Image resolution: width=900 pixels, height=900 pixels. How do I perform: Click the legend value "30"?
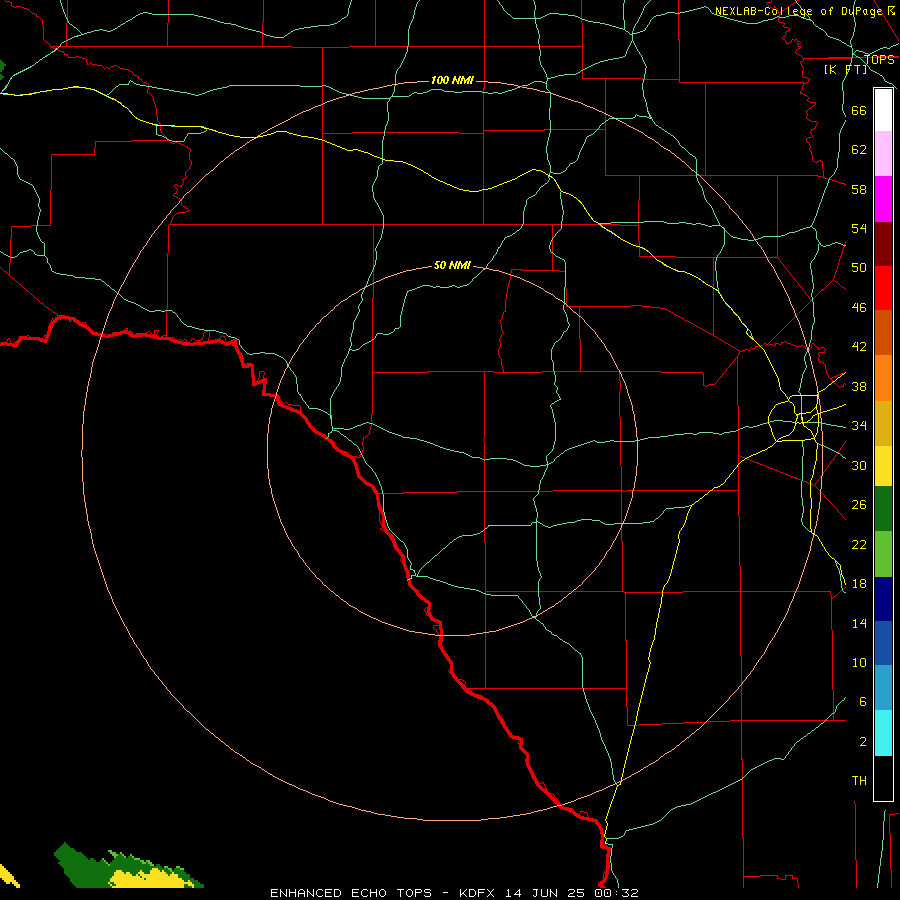(x=859, y=465)
